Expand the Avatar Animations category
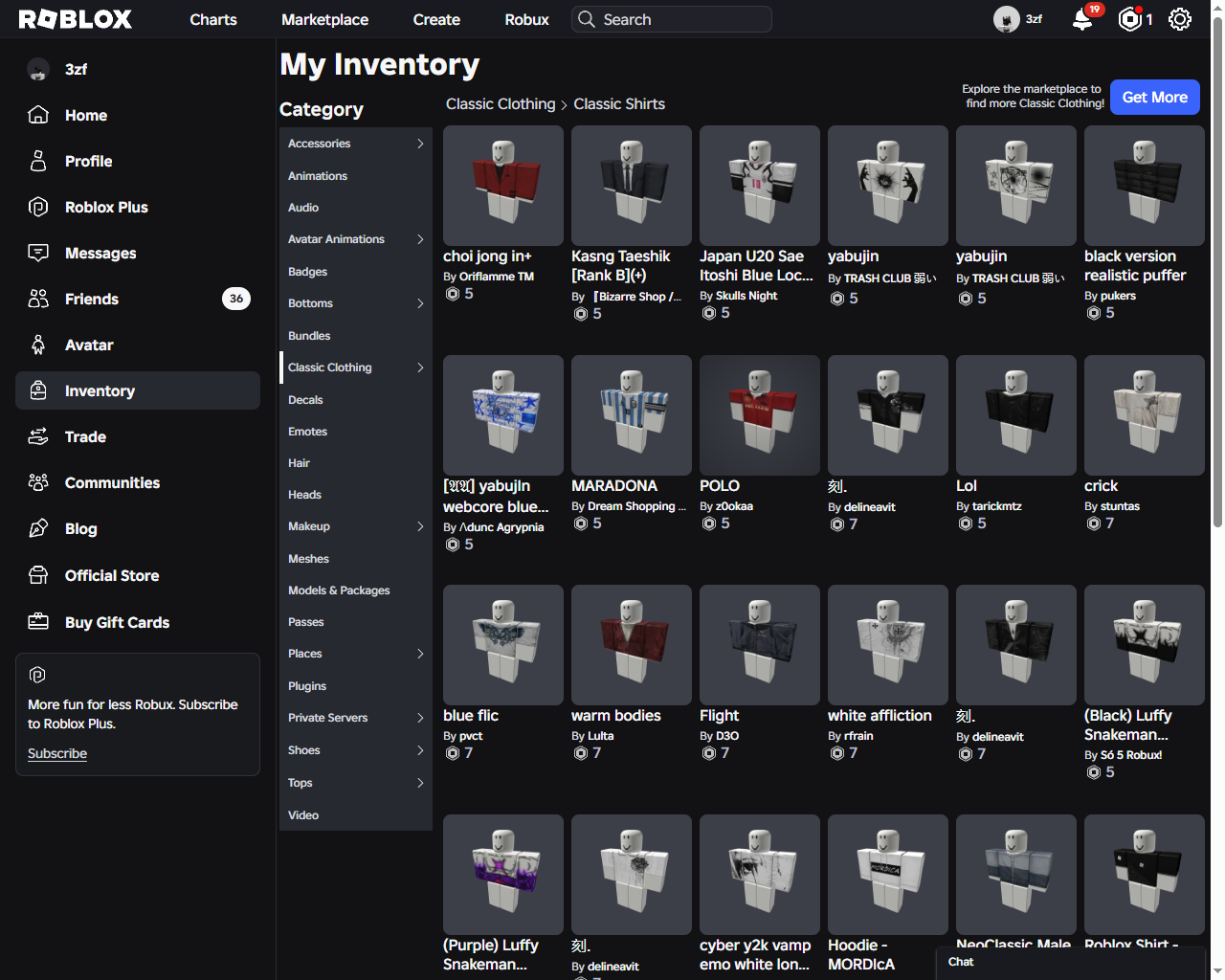The image size is (1225, 980). pos(420,239)
